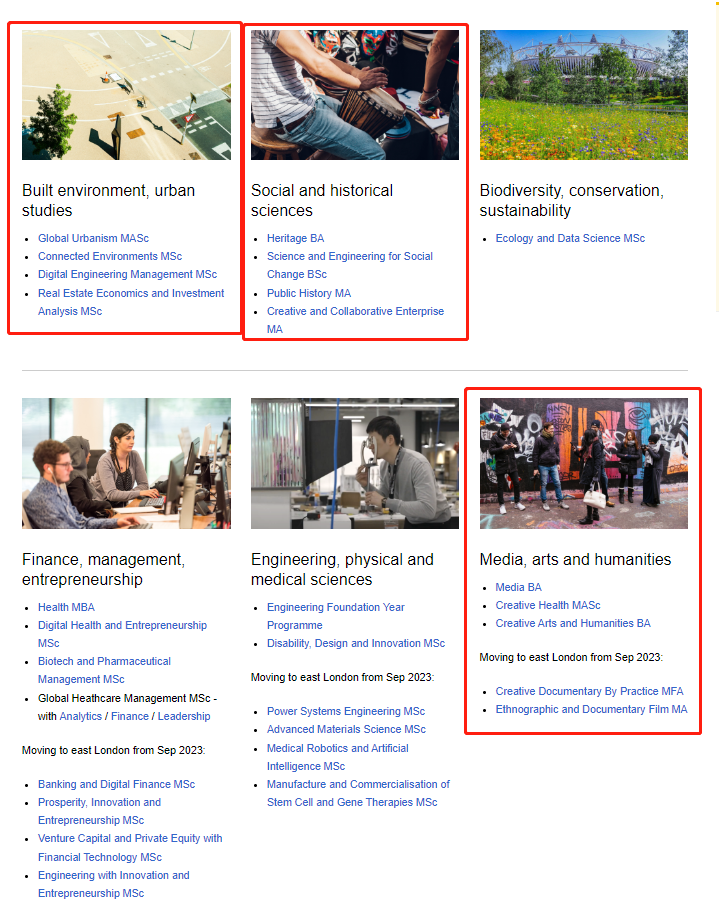Image resolution: width=719 pixels, height=915 pixels.
Task: Click the wildflower meadow stadium photo
Action: (584, 95)
